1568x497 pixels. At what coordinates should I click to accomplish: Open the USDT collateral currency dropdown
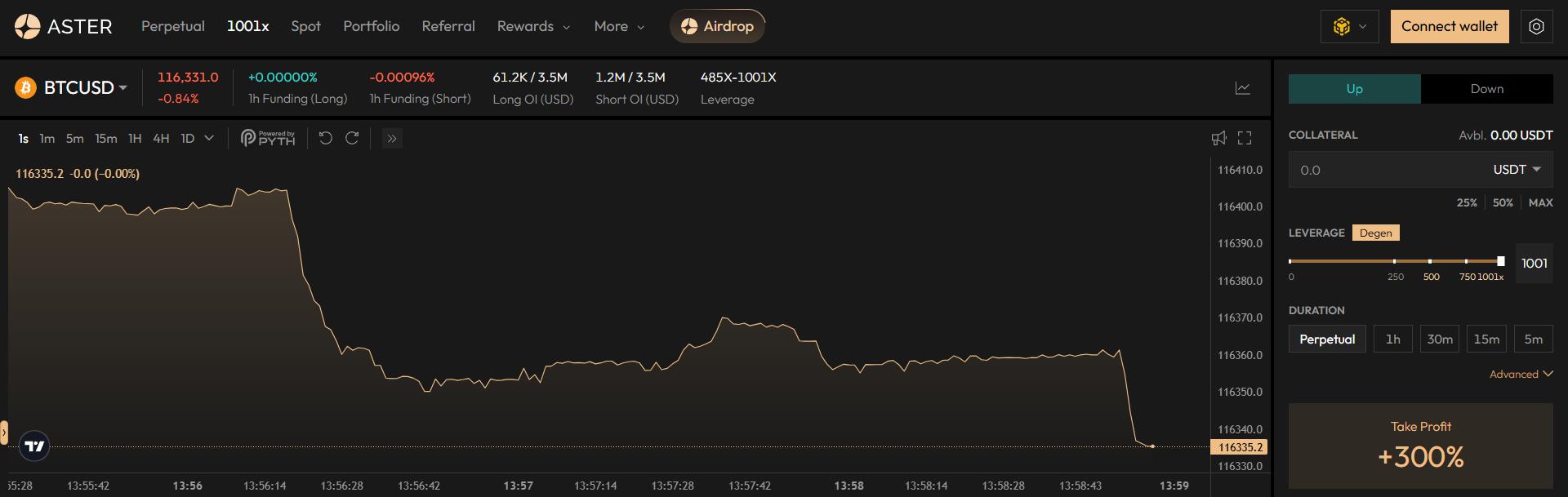coord(1516,170)
